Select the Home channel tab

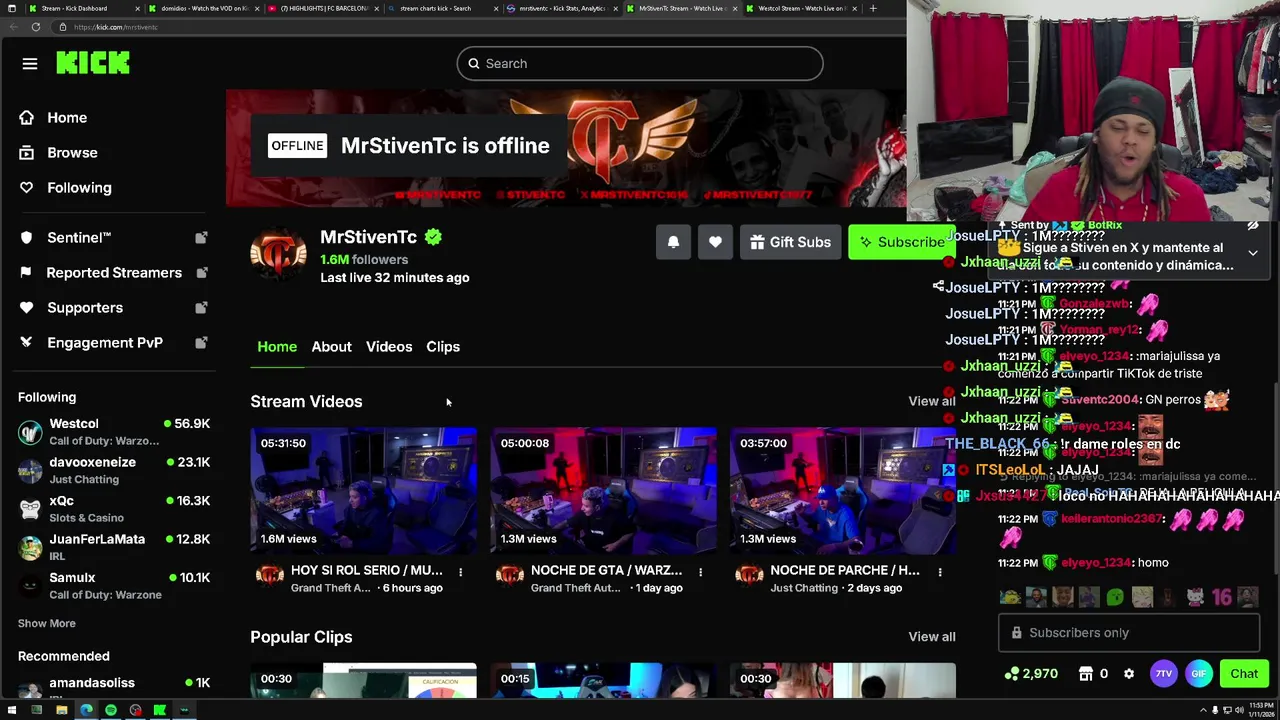pyautogui.click(x=277, y=347)
